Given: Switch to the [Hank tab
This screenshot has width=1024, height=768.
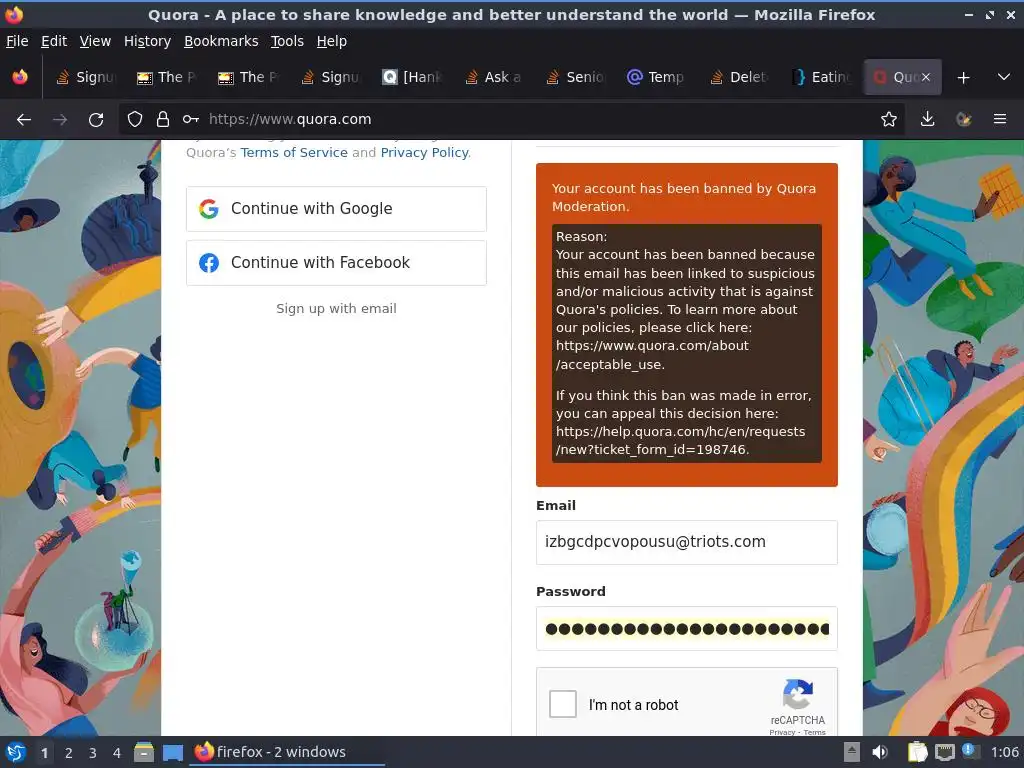Looking at the screenshot, I should coord(412,77).
